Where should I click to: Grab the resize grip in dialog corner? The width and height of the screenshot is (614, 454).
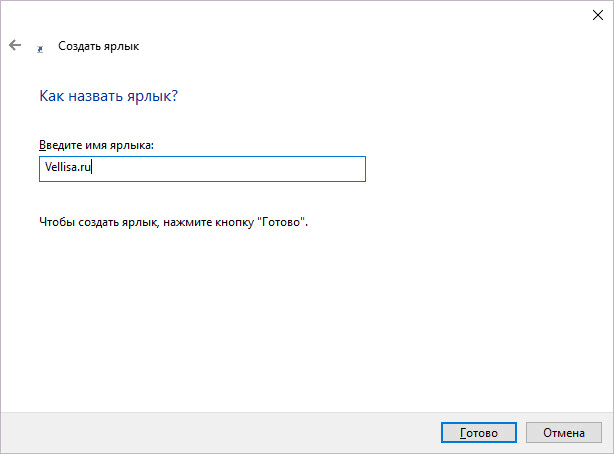pyautogui.click(x=608, y=448)
